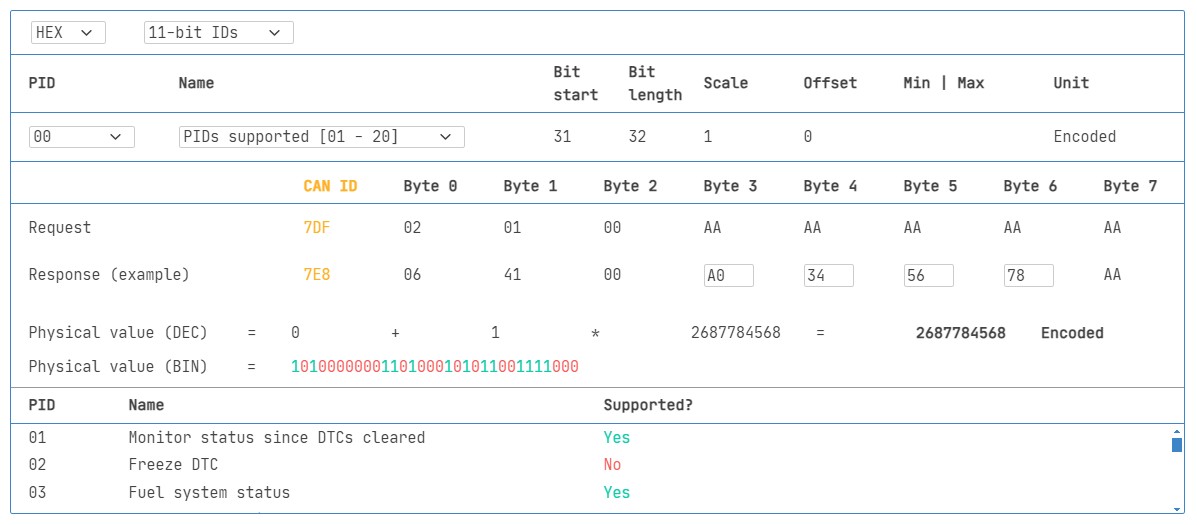Click PID 01 in supported list

37,438
